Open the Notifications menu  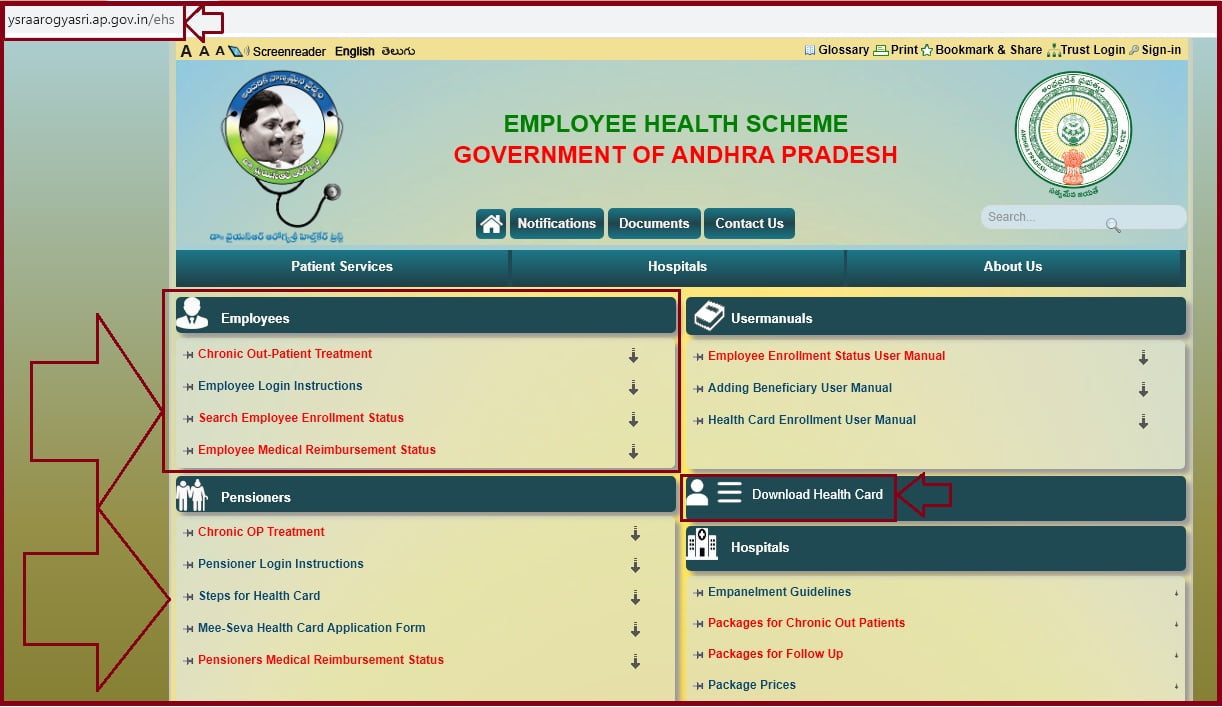(x=556, y=223)
